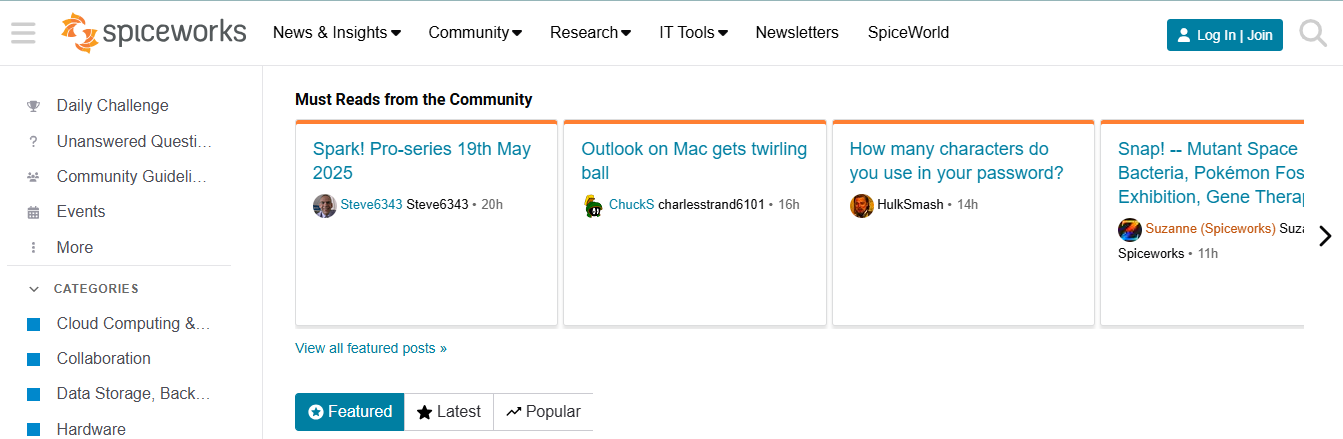Collapse the CATEGORIES section chevron

click(x=34, y=289)
